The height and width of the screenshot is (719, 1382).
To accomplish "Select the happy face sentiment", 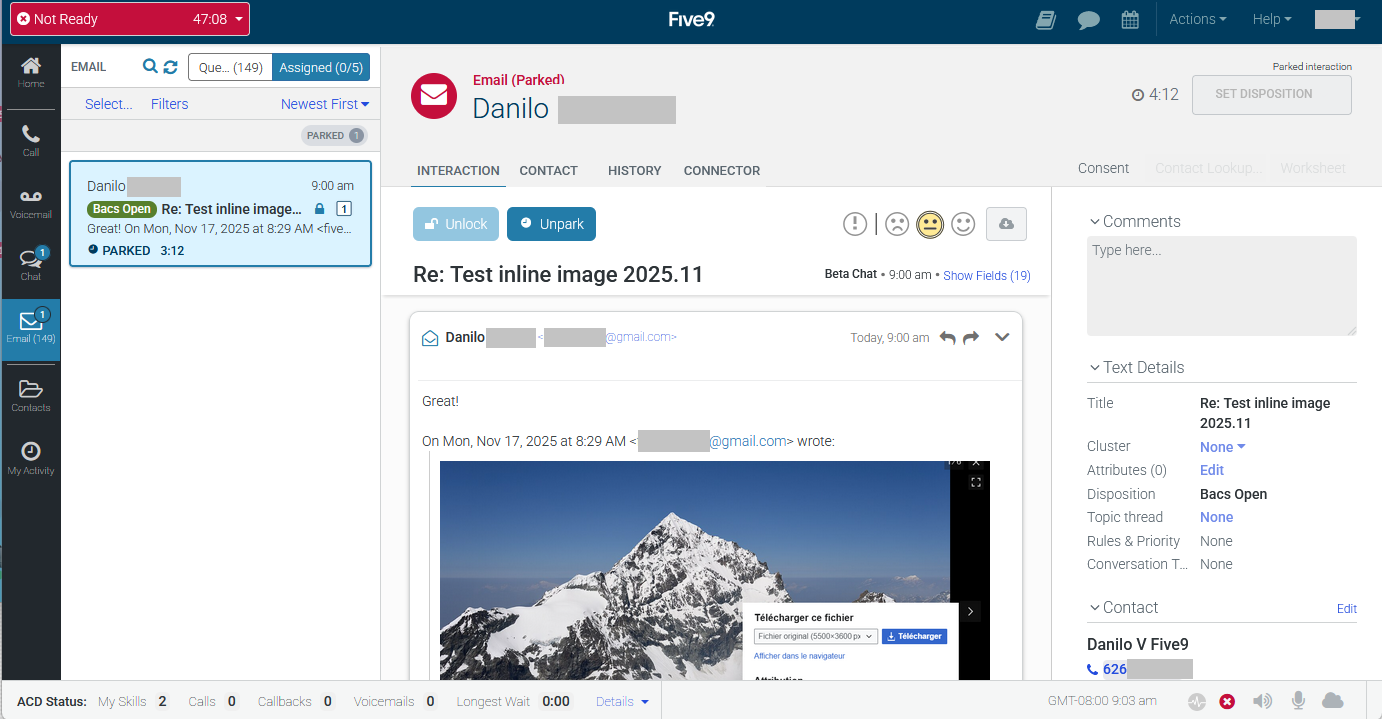I will coord(963,224).
